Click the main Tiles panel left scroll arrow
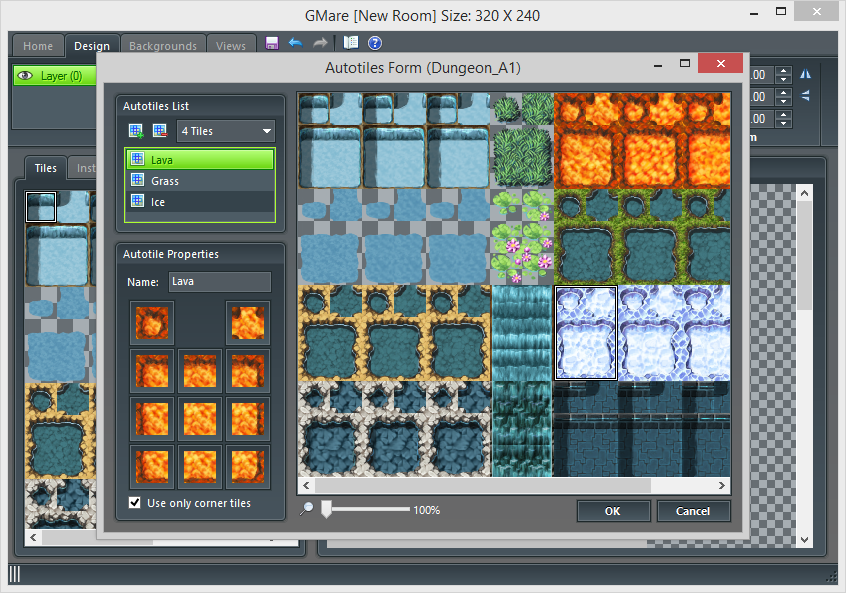 click(x=34, y=537)
